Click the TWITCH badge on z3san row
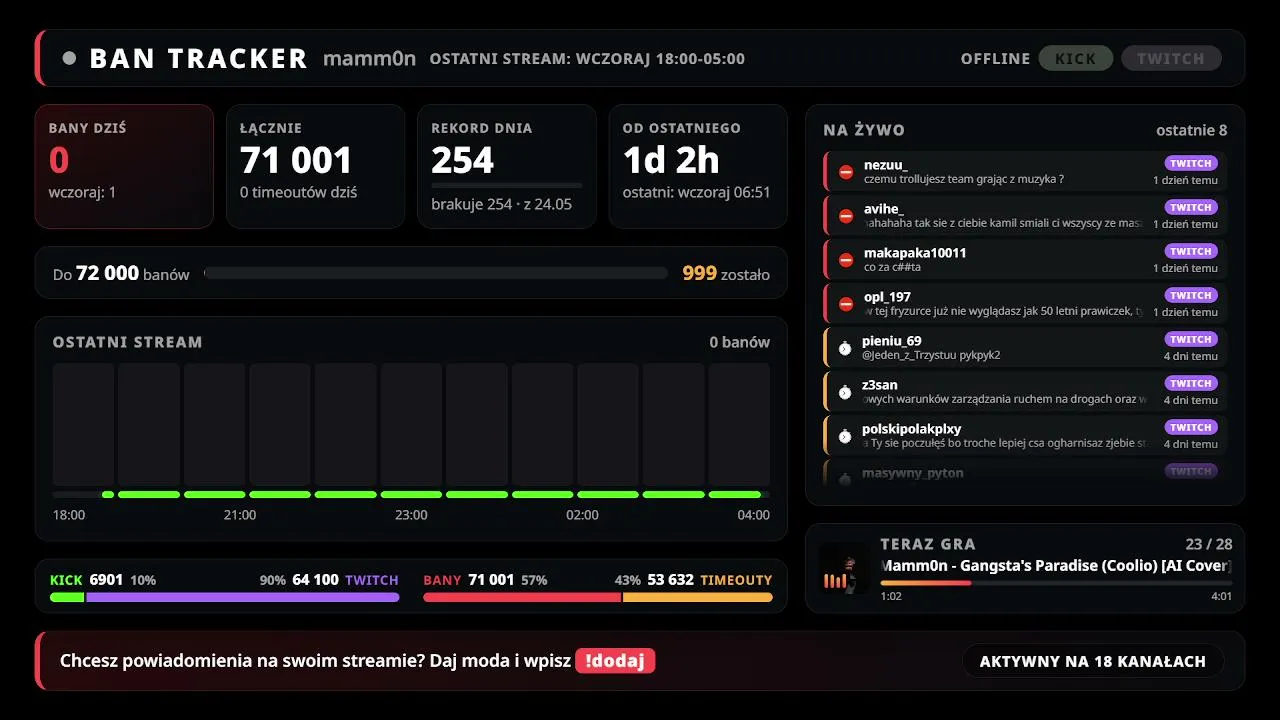Image resolution: width=1280 pixels, height=720 pixels. pyautogui.click(x=1191, y=383)
